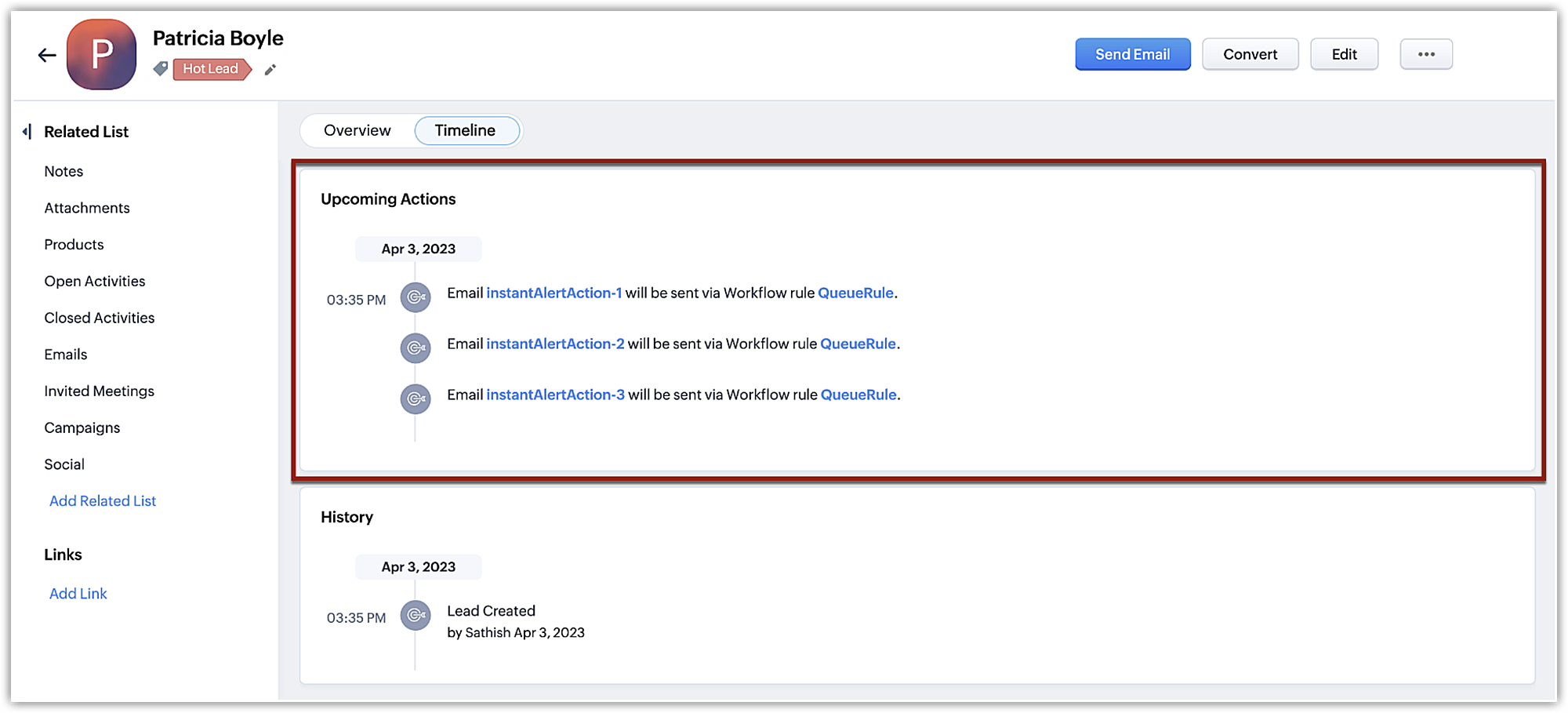Image resolution: width=1568 pixels, height=713 pixels.
Task: Select the Timeline tab
Action: click(466, 130)
